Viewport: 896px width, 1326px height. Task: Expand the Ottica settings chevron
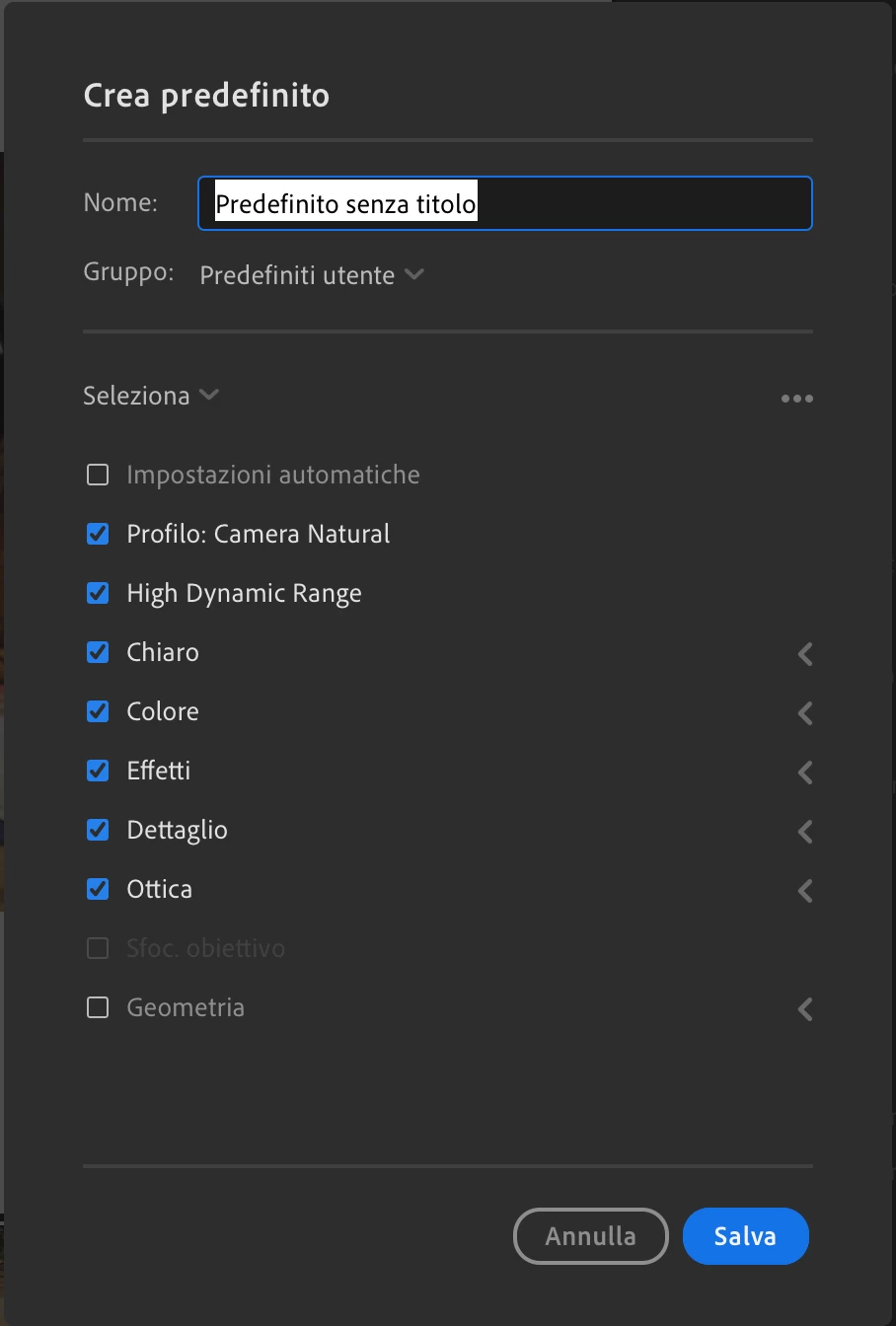(805, 890)
